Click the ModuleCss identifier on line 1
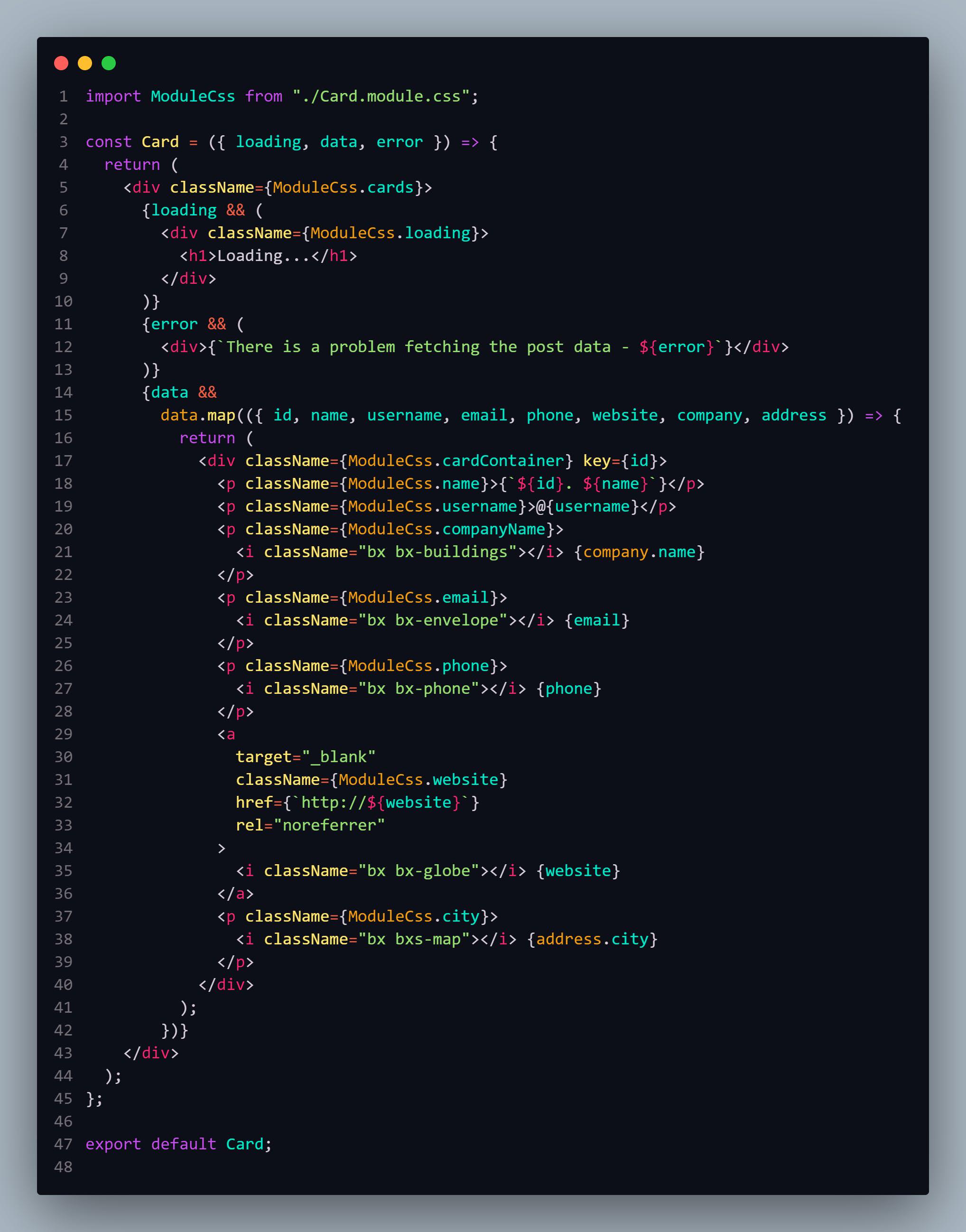966x1232 pixels. coord(193,97)
